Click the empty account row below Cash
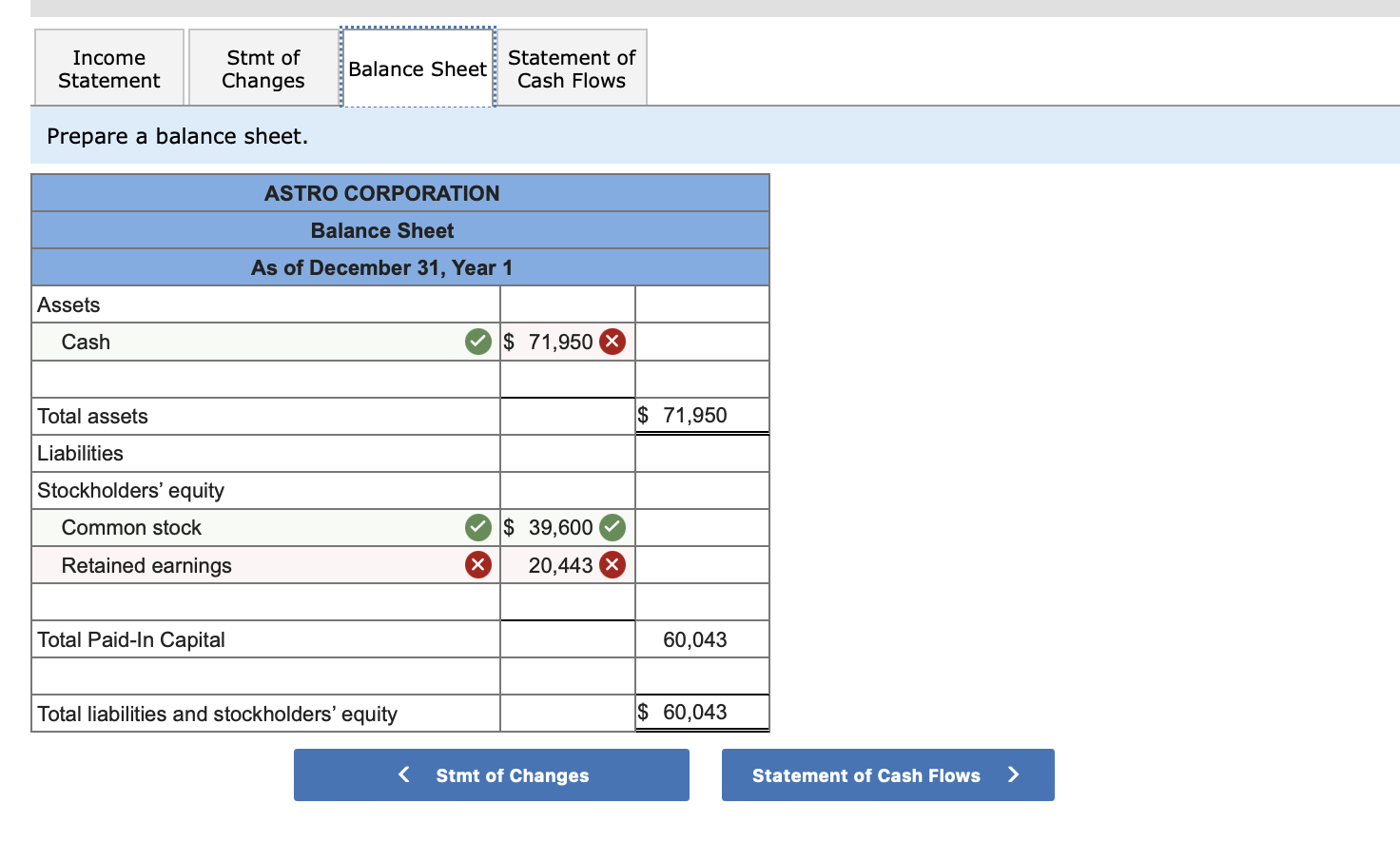The width and height of the screenshot is (1400, 862). [x=265, y=379]
